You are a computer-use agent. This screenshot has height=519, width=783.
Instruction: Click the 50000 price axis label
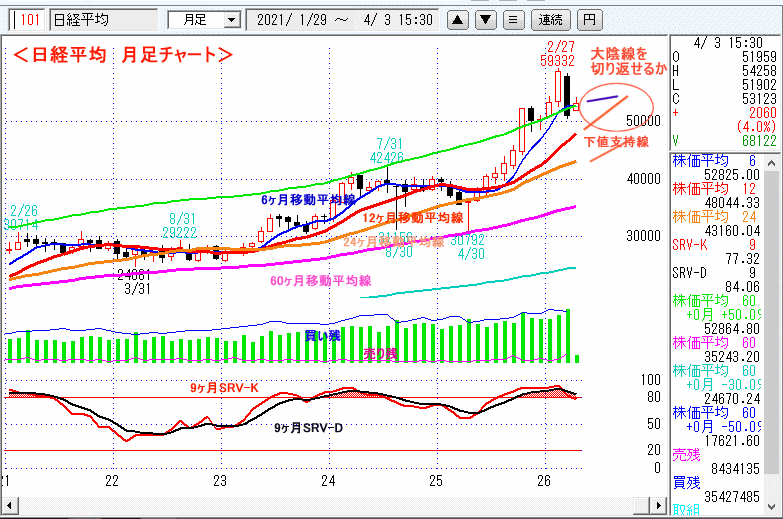644,121
